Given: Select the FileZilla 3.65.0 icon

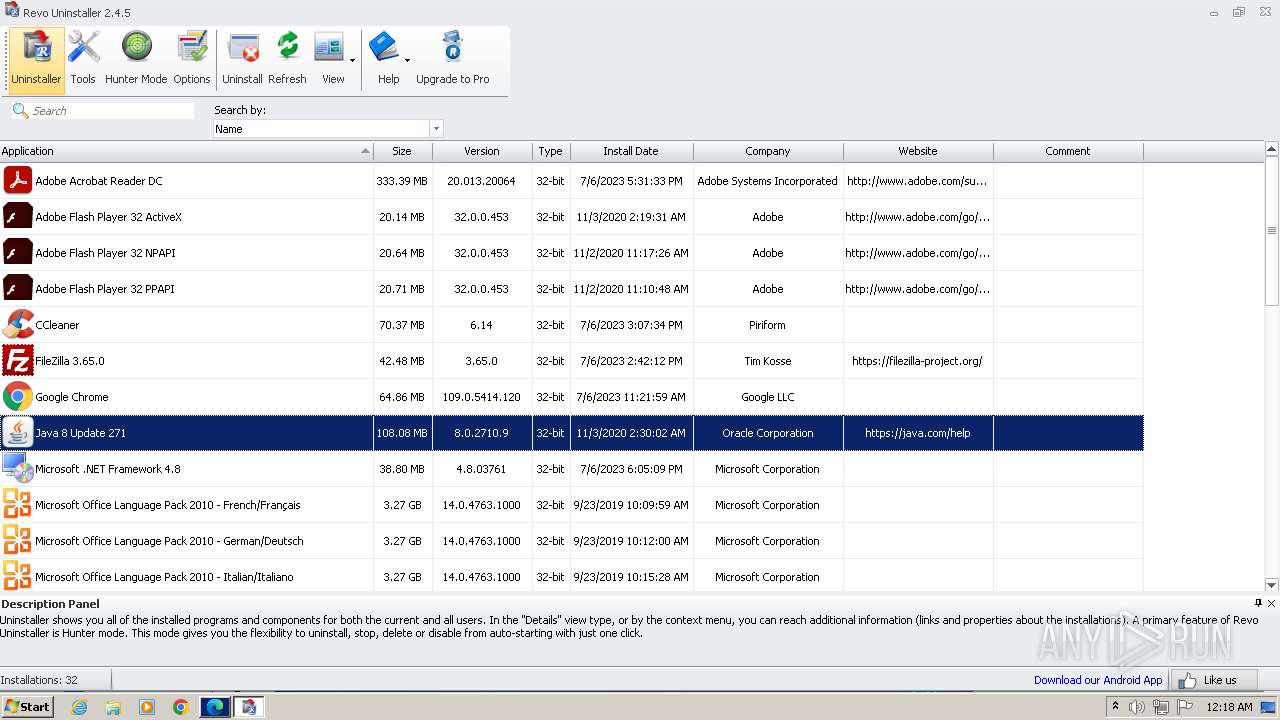Looking at the screenshot, I should pyautogui.click(x=18, y=361).
